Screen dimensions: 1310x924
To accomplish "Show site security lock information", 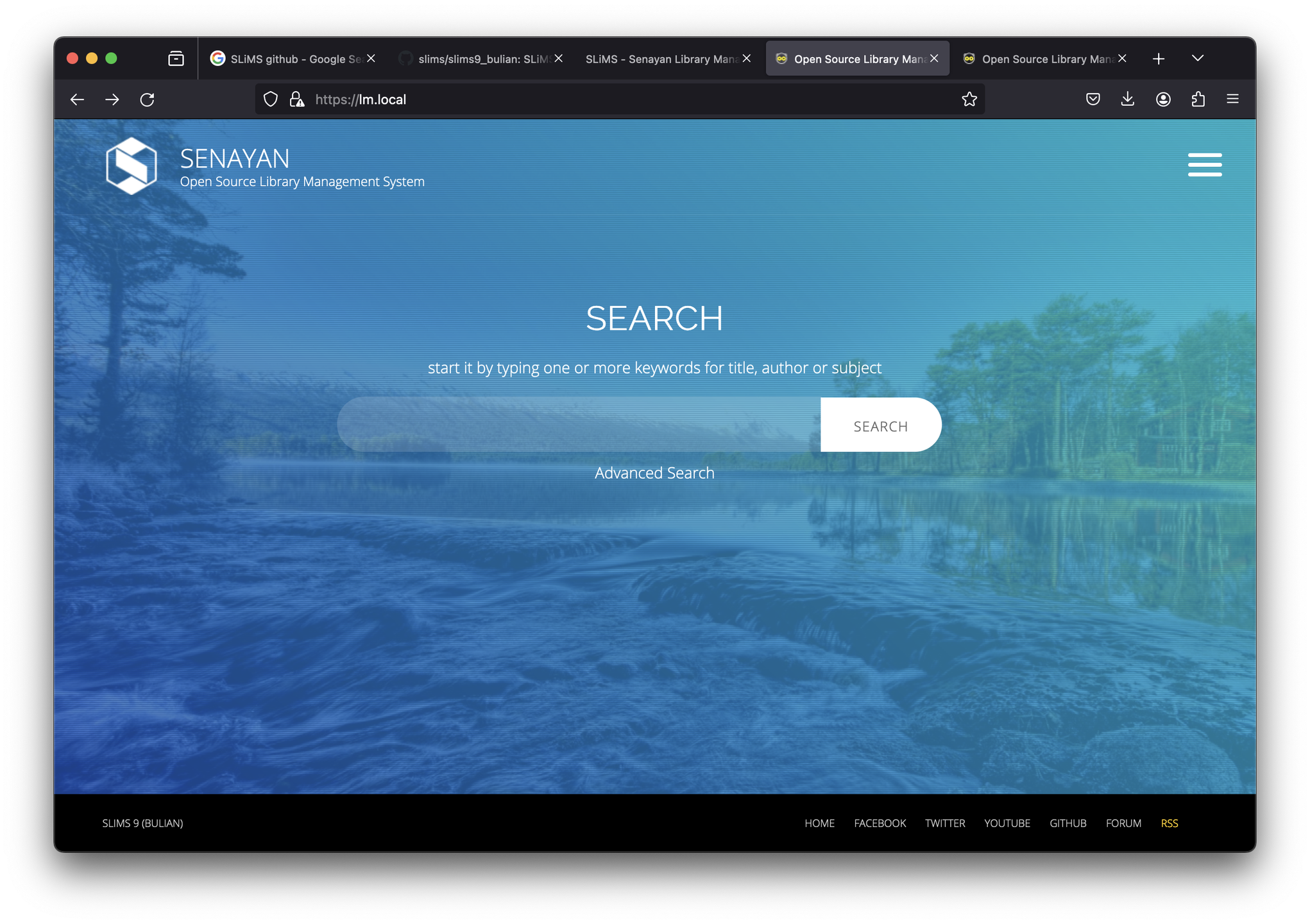I will click(296, 99).
